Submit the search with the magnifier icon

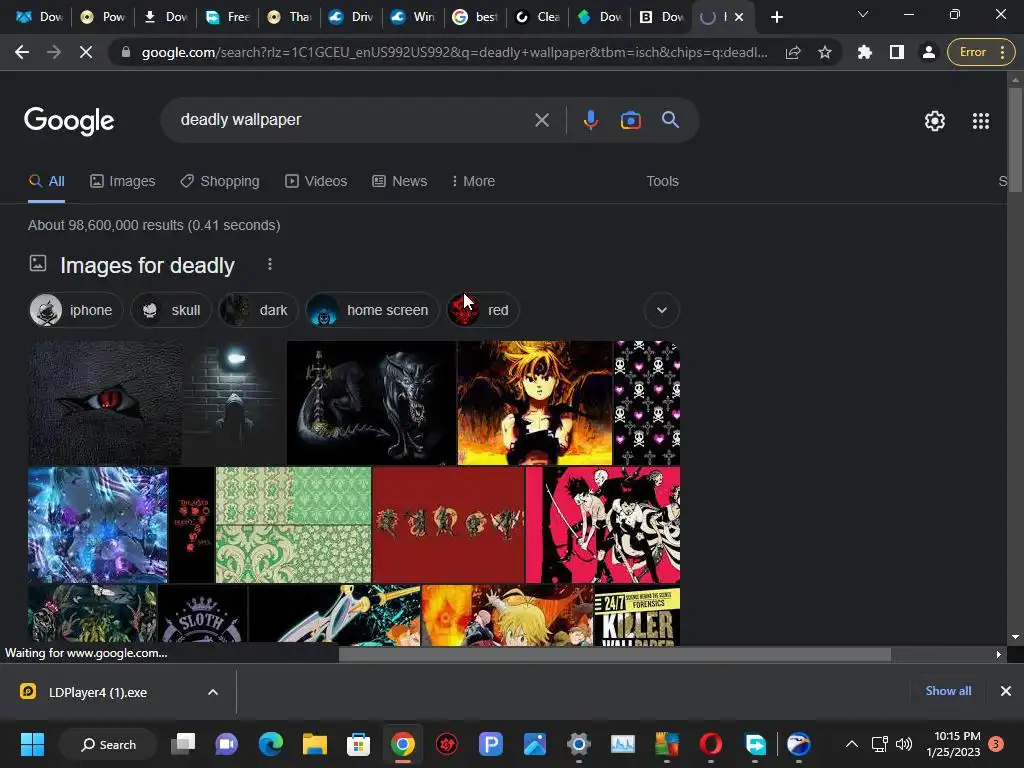coord(670,120)
